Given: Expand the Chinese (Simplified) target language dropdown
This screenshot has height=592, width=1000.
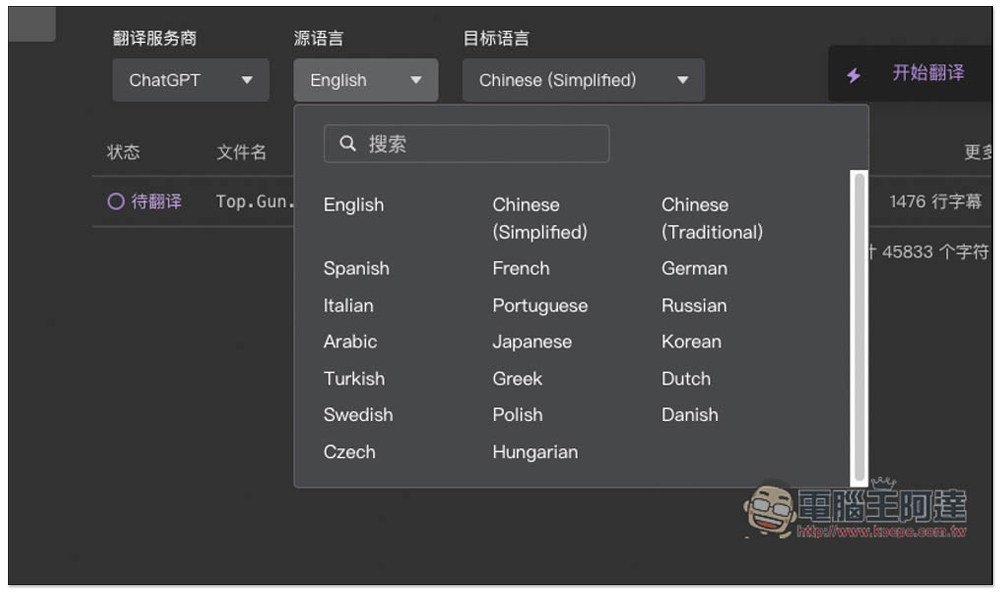Looking at the screenshot, I should [x=583, y=81].
